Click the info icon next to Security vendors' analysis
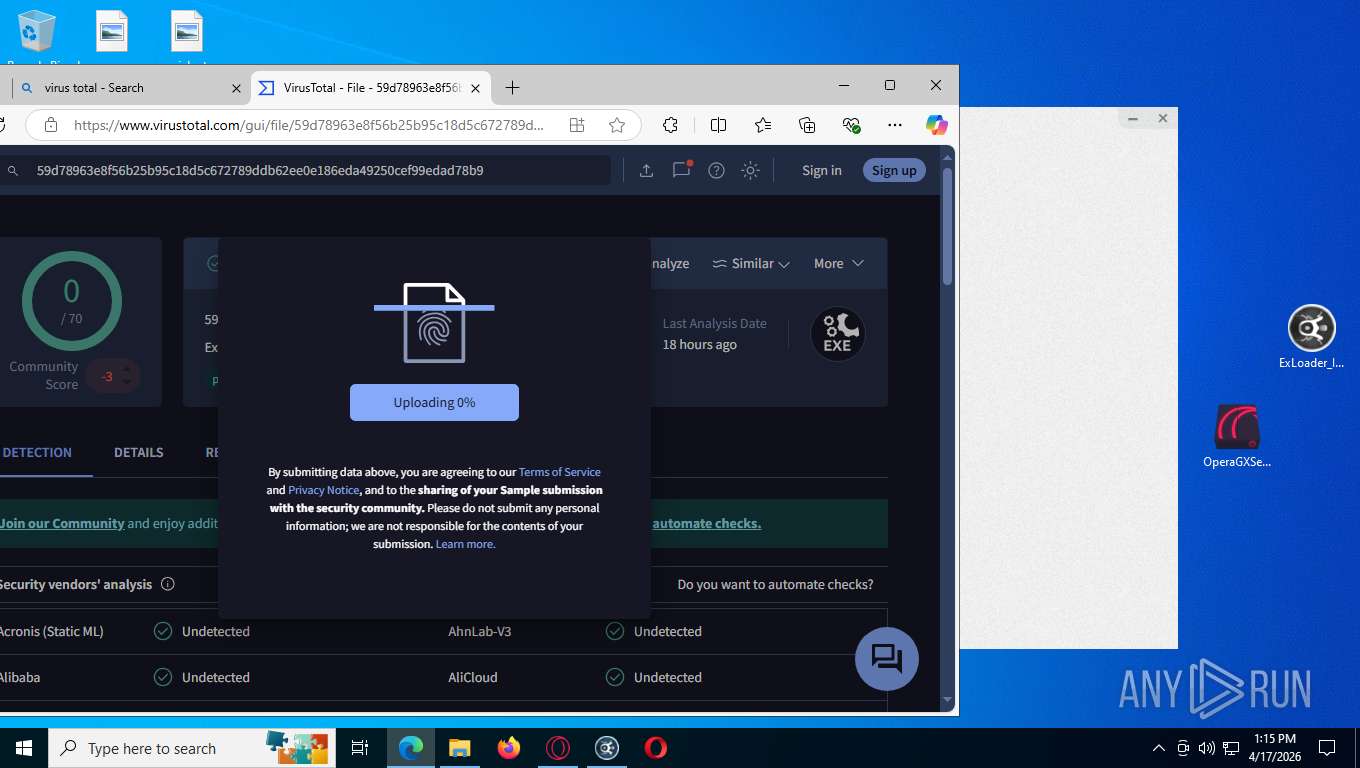Screen dimensions: 1360x768 [x=168, y=584]
